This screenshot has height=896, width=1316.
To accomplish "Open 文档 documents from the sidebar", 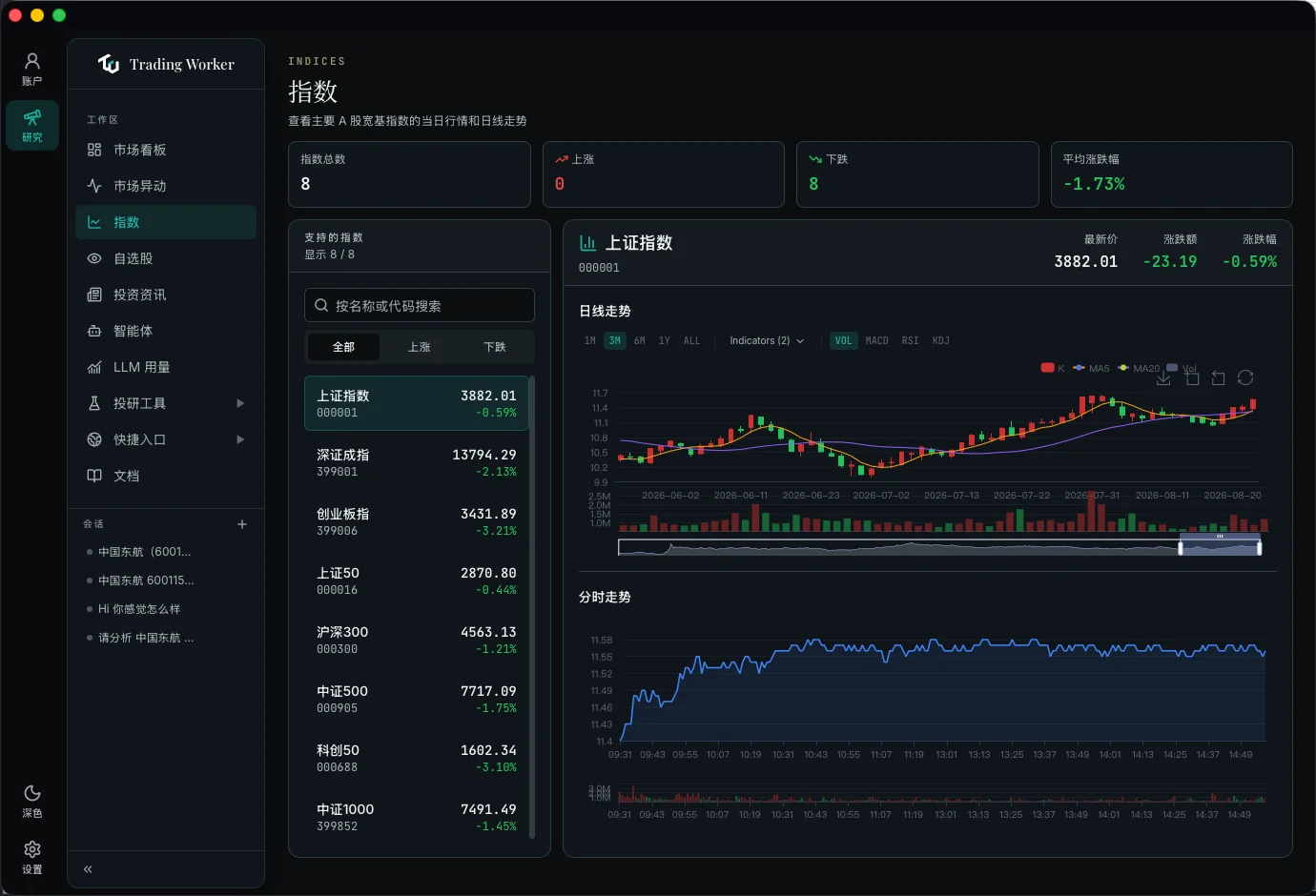I will coord(166,476).
